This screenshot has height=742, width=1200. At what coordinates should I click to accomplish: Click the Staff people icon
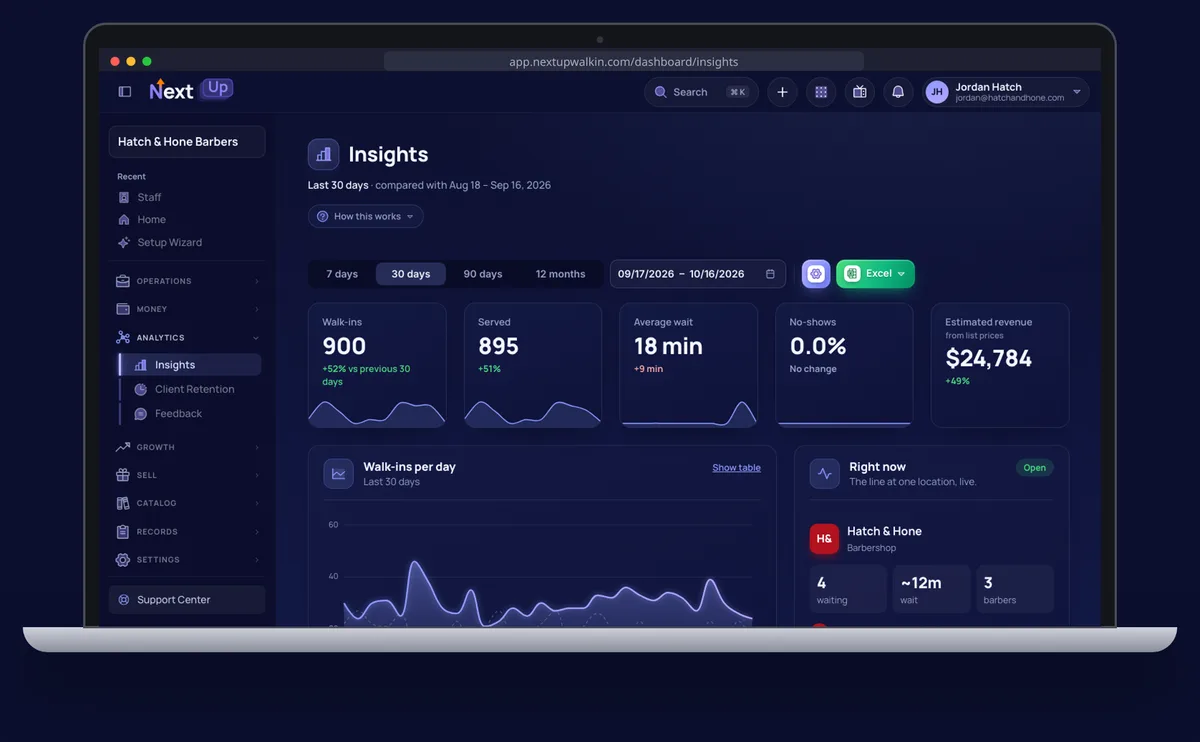124,197
